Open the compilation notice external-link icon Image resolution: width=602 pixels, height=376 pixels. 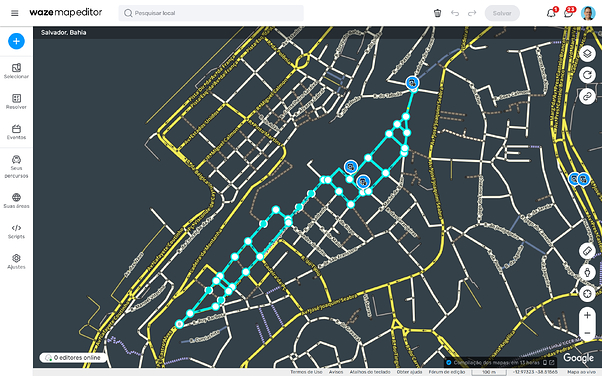tap(552, 362)
